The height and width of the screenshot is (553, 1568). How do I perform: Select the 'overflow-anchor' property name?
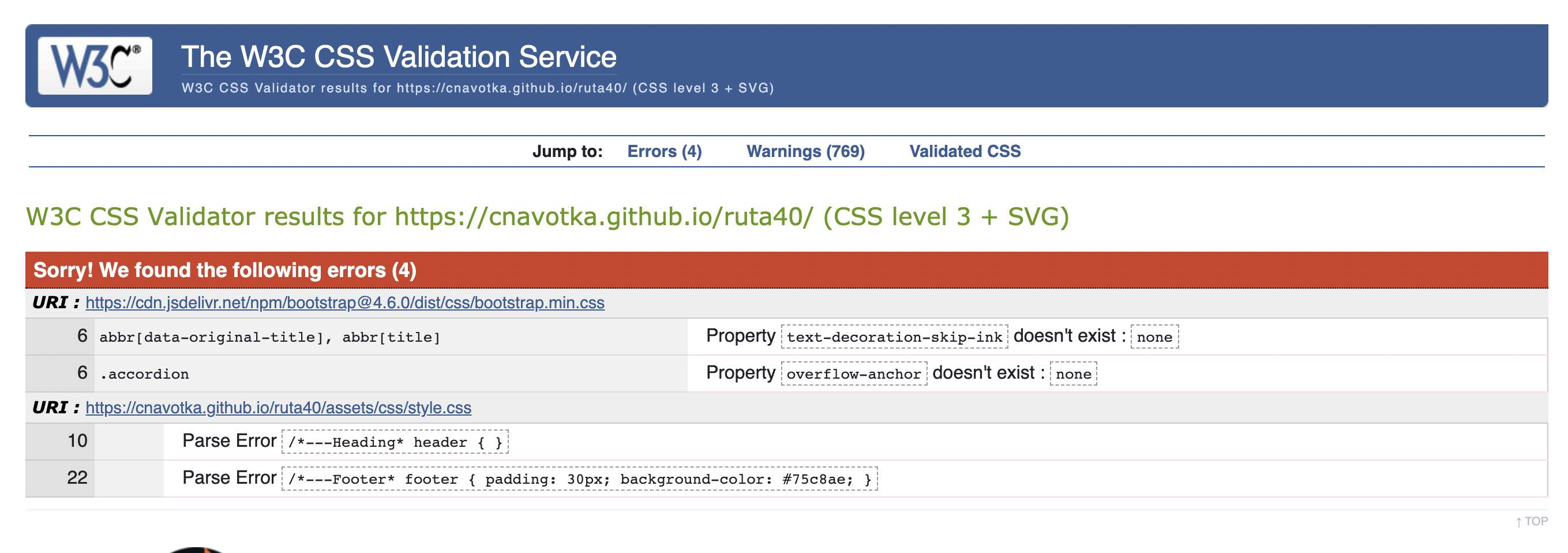(853, 374)
